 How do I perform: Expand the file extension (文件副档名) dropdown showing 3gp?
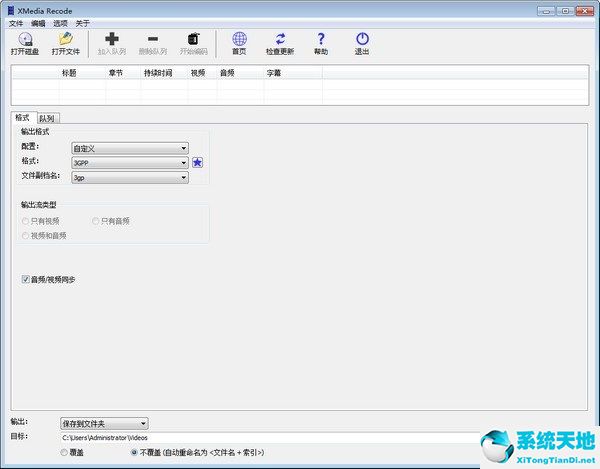pyautogui.click(x=130, y=178)
